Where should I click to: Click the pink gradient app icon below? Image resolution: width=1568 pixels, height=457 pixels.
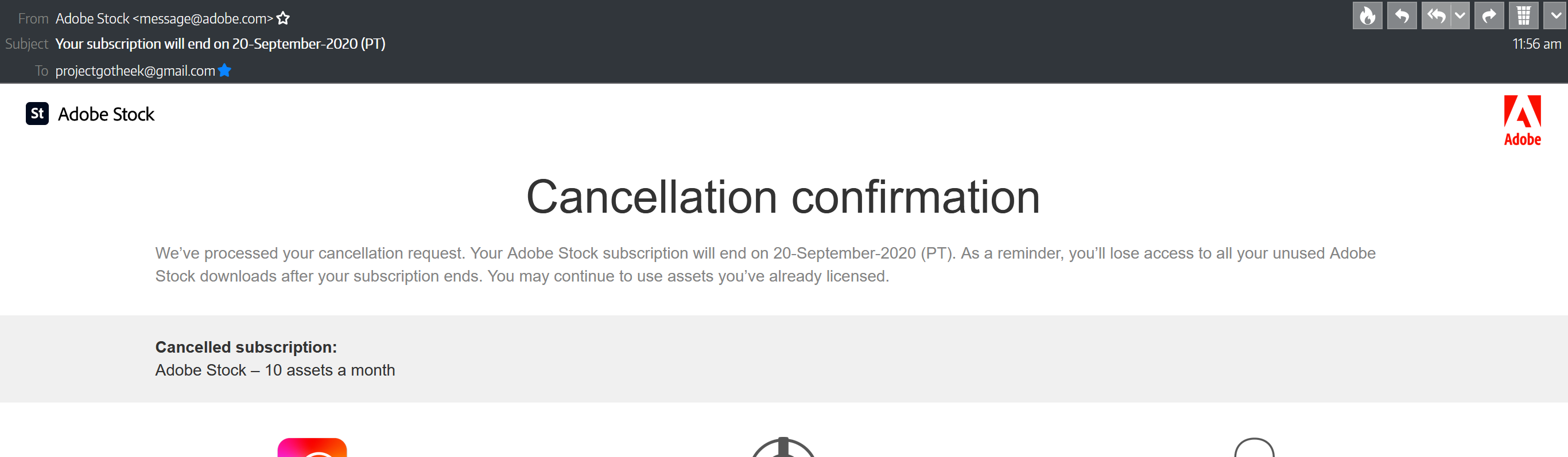pos(312,447)
